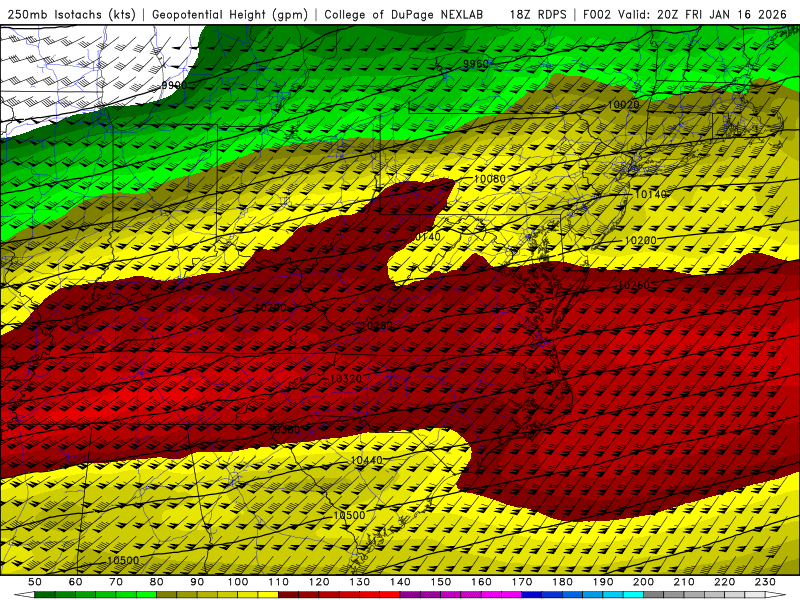Click the '18Z RDPS' model run label
The width and height of the screenshot is (800, 600).
tap(538, 15)
